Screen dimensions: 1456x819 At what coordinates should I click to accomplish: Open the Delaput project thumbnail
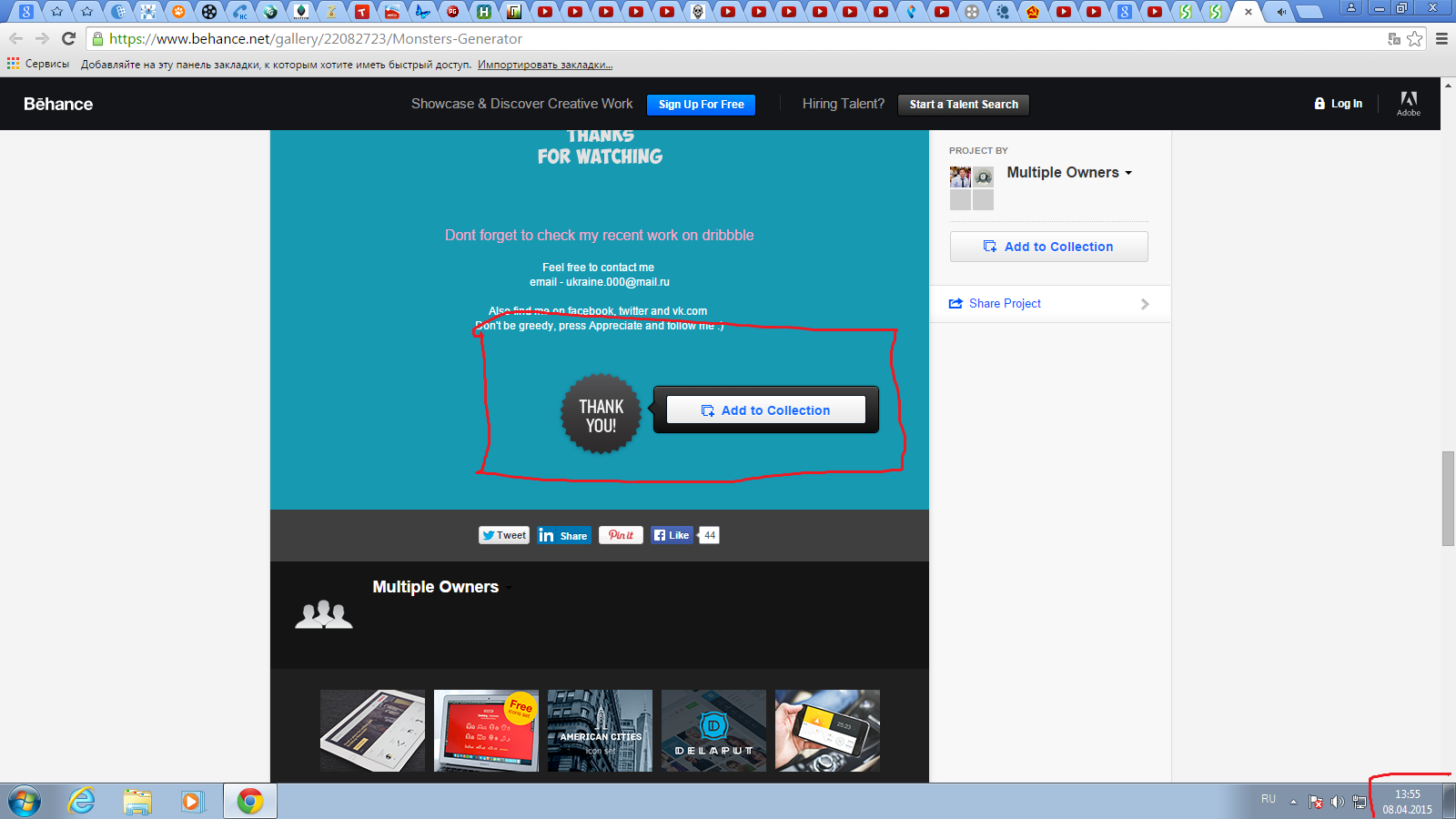(713, 731)
